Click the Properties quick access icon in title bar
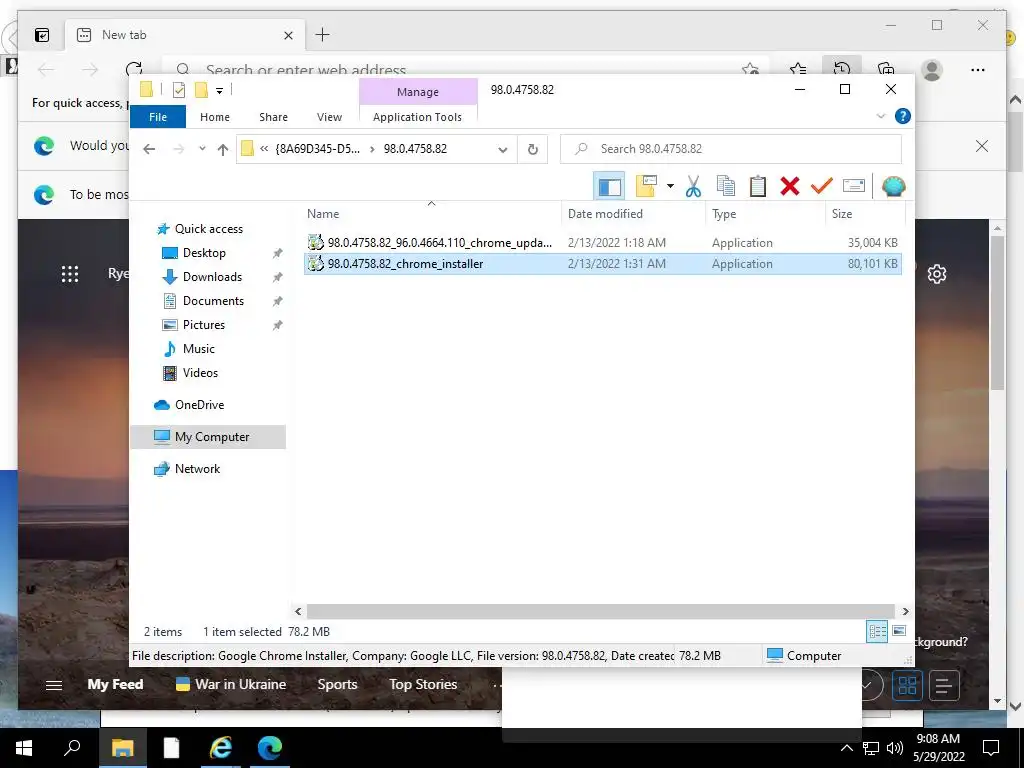Image resolution: width=1024 pixels, height=768 pixels. coord(179,90)
